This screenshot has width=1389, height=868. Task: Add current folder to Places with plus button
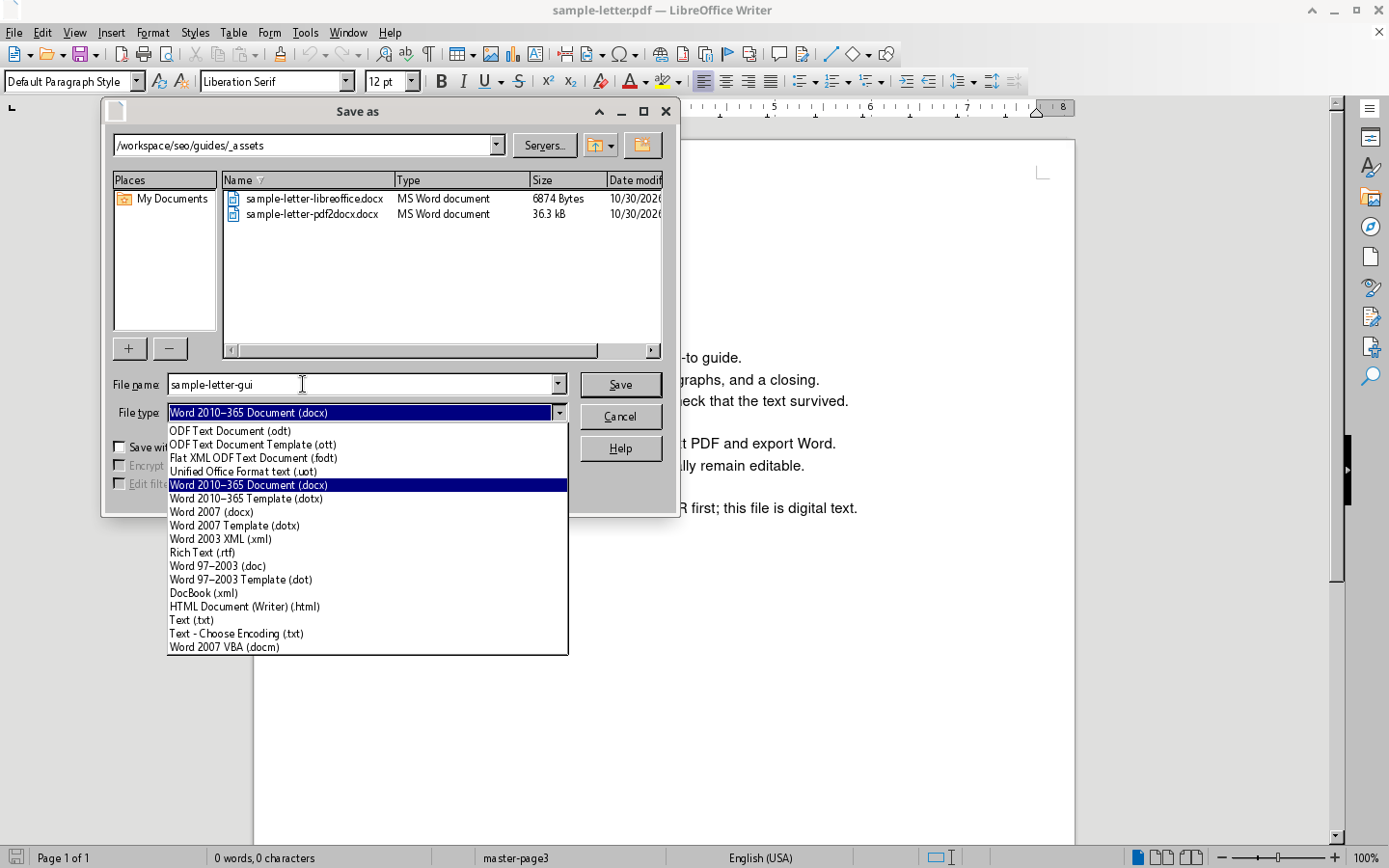point(129,349)
